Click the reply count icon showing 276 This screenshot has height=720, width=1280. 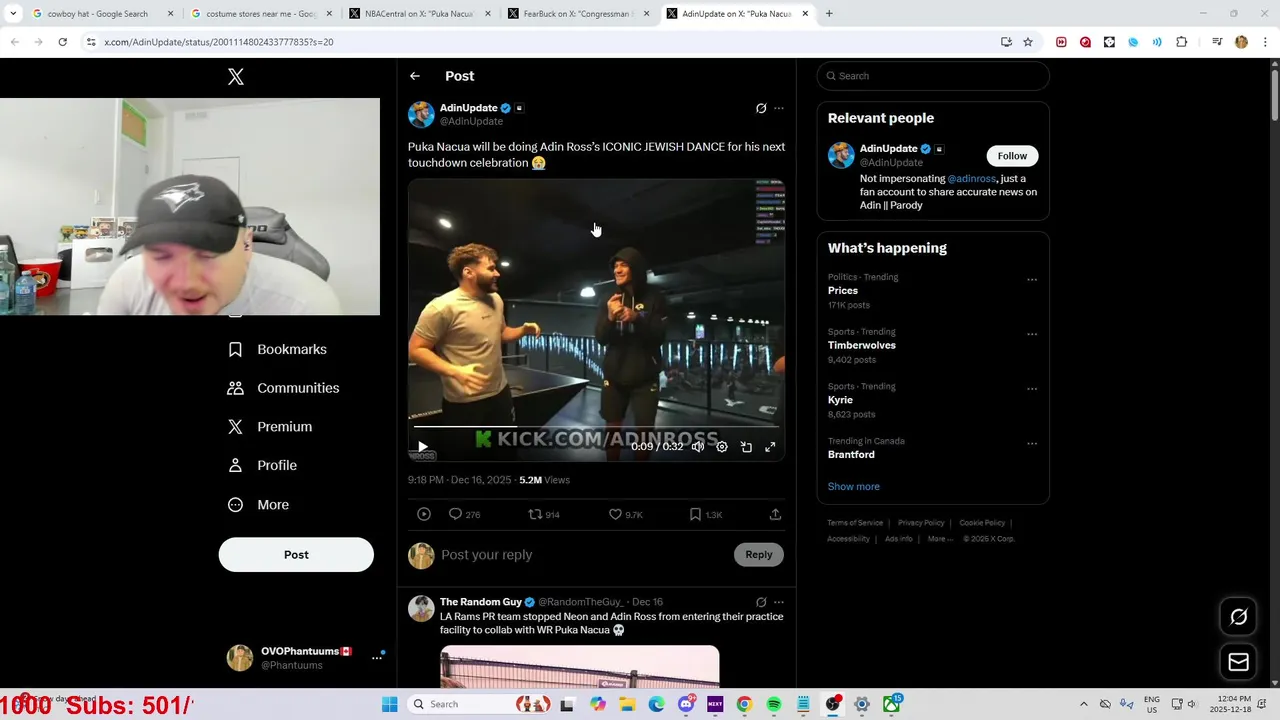point(464,514)
